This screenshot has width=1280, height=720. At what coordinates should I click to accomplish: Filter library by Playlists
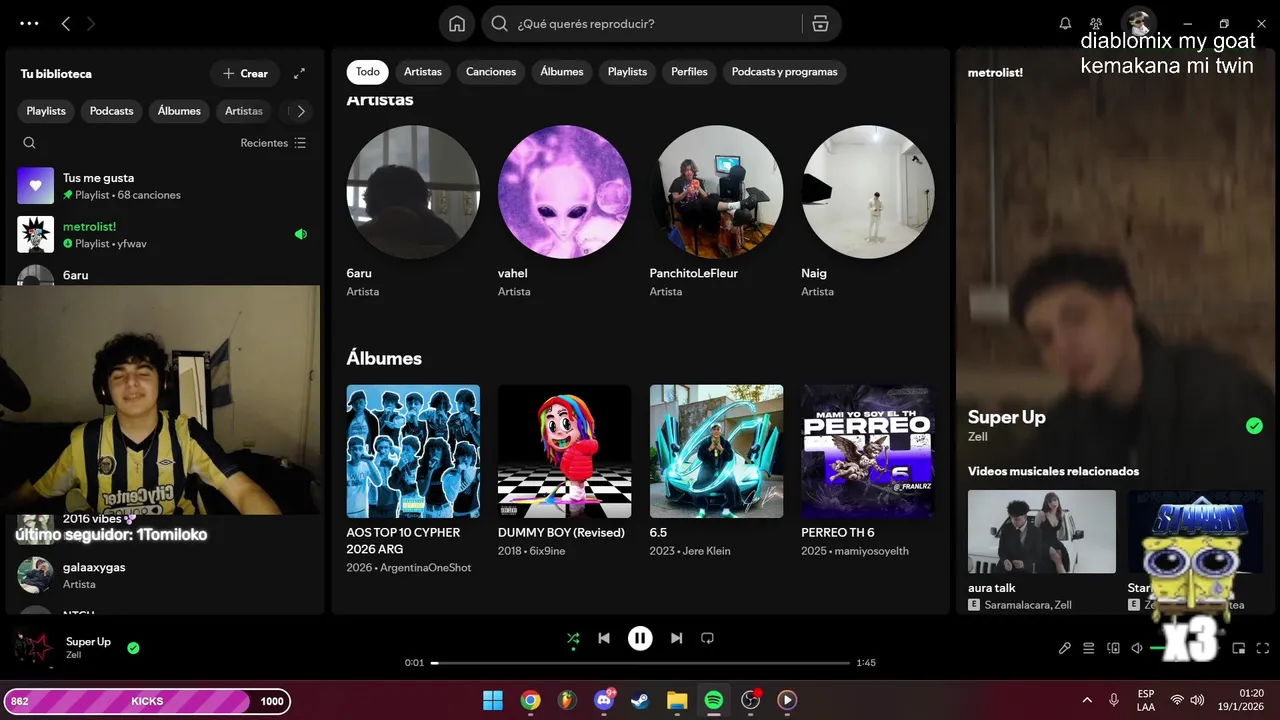point(46,111)
